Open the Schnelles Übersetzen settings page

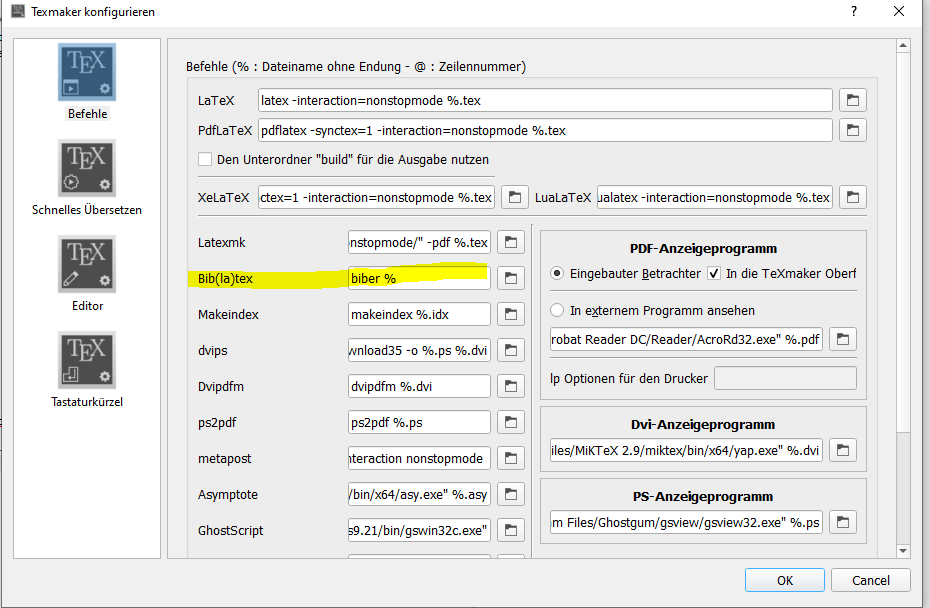[x=87, y=168]
